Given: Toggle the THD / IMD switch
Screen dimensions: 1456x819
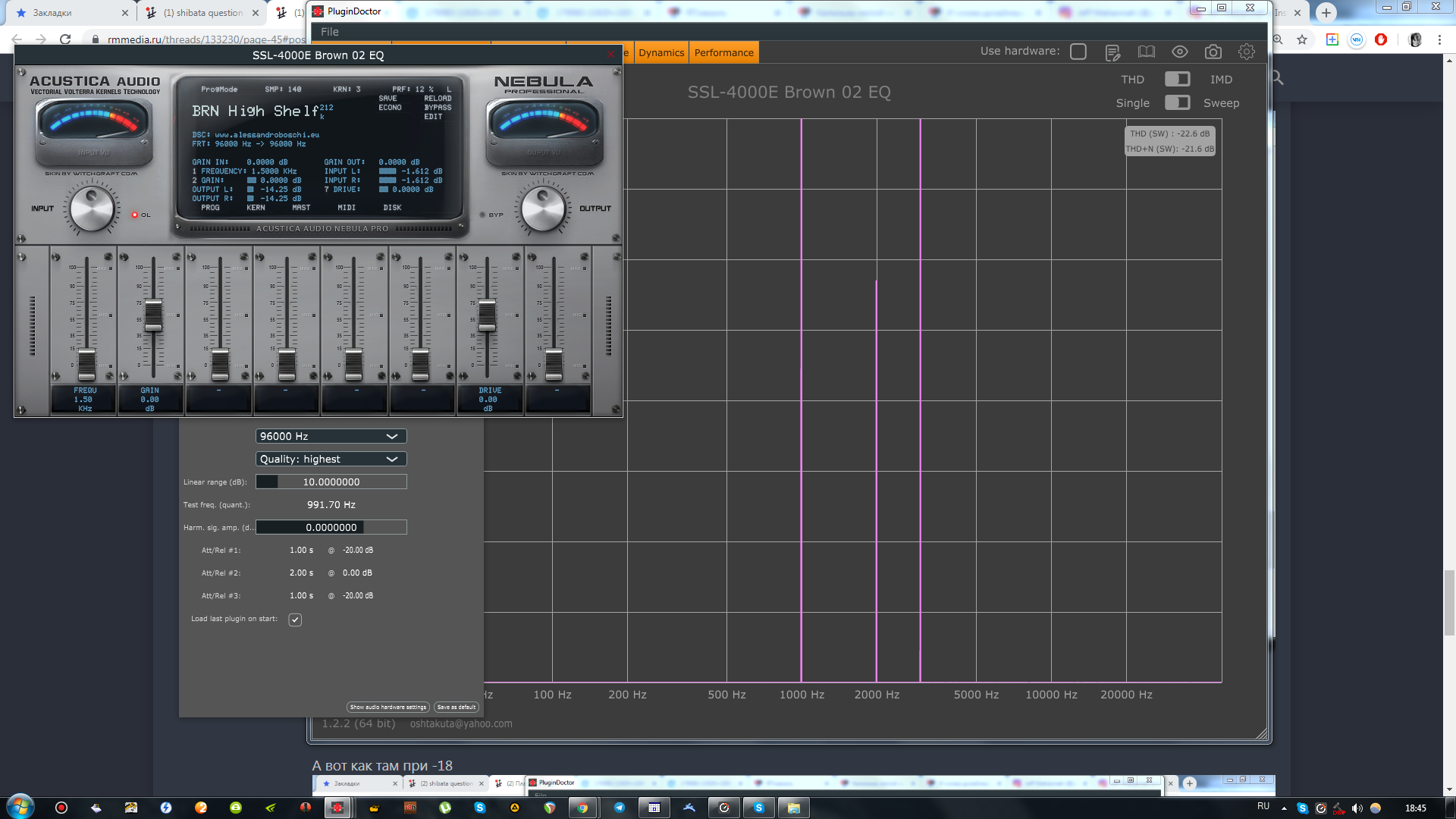Looking at the screenshot, I should [x=1177, y=79].
